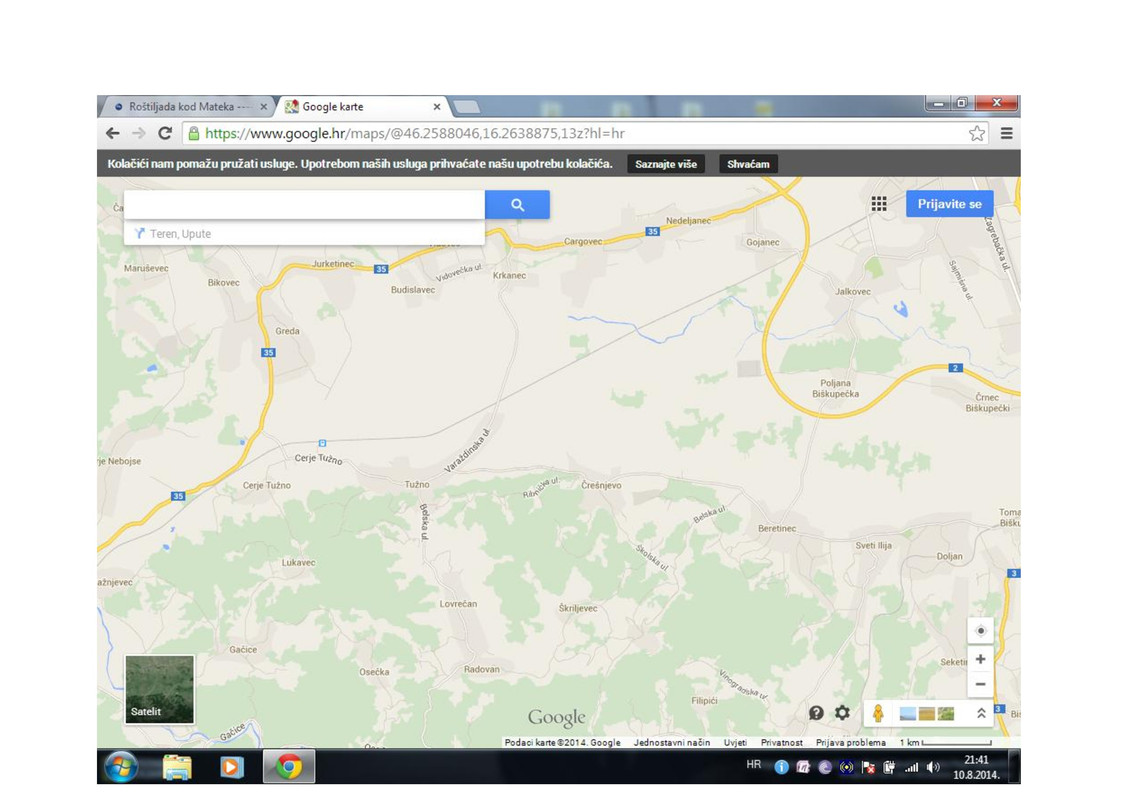Click the Chrome taskbar icon
This screenshot has width=1131, height=800.
pyautogui.click(x=289, y=767)
